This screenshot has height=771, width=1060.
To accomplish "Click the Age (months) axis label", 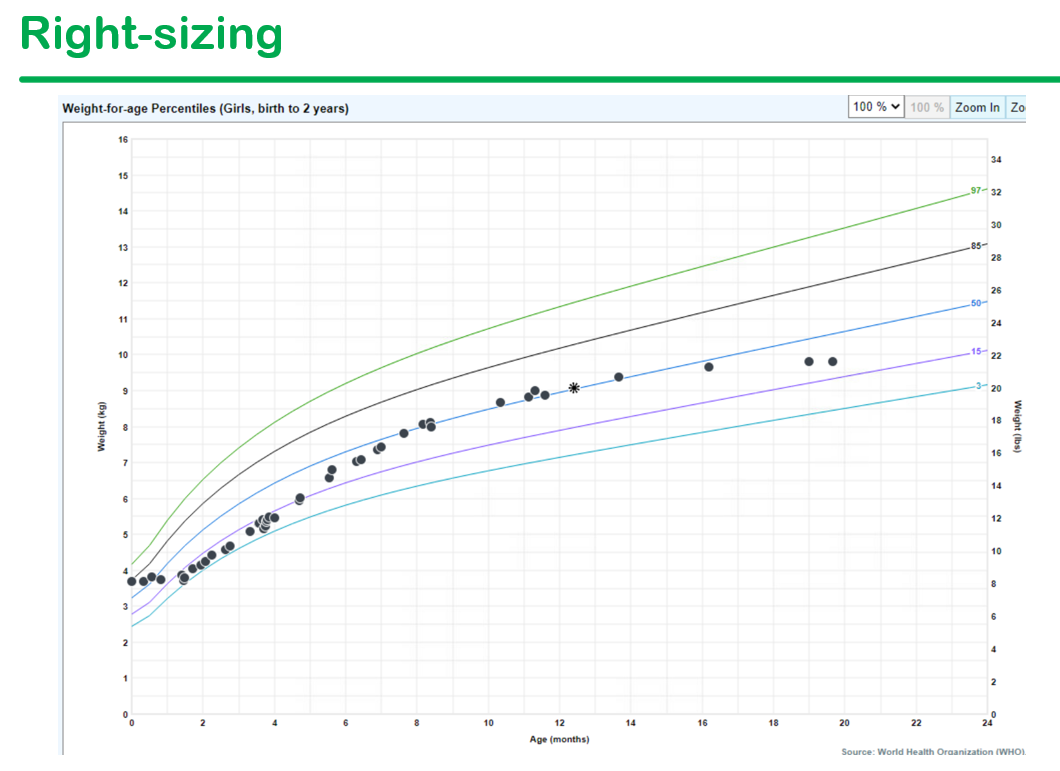I will click(x=559, y=740).
